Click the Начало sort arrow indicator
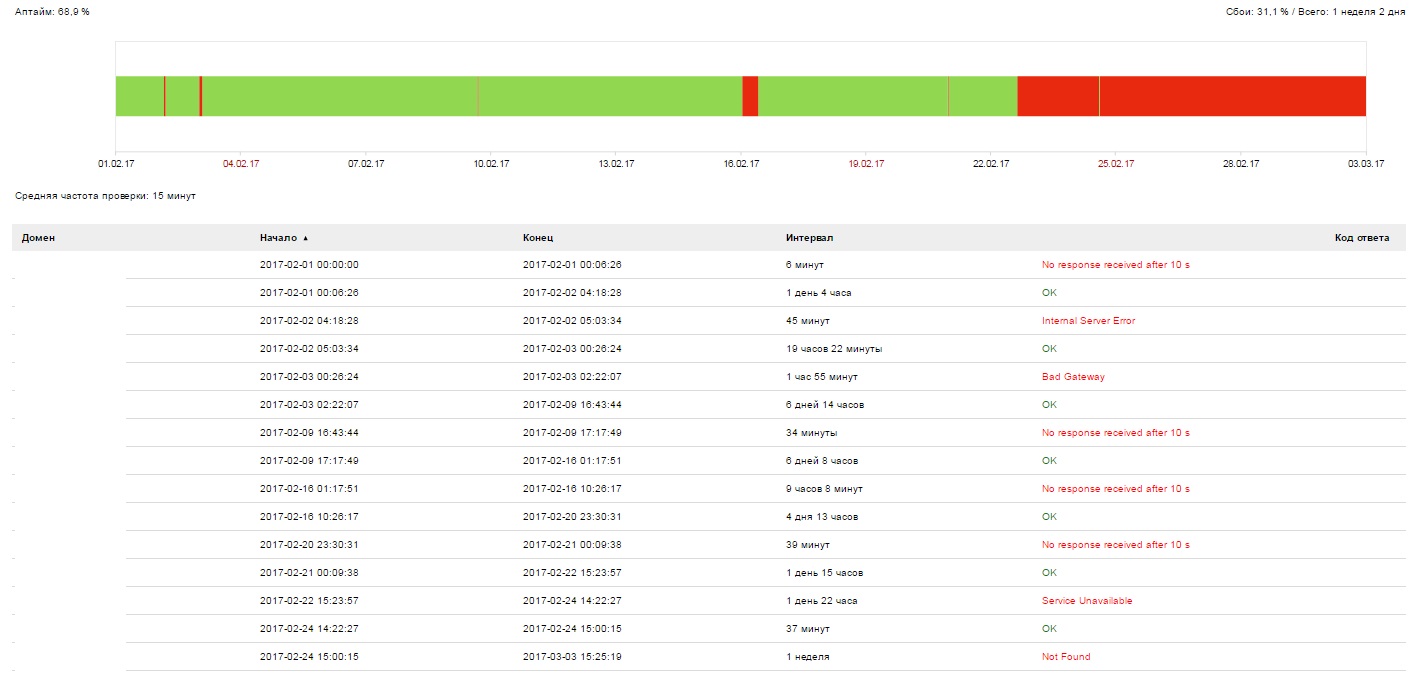The width and height of the screenshot is (1417, 681). click(306, 238)
